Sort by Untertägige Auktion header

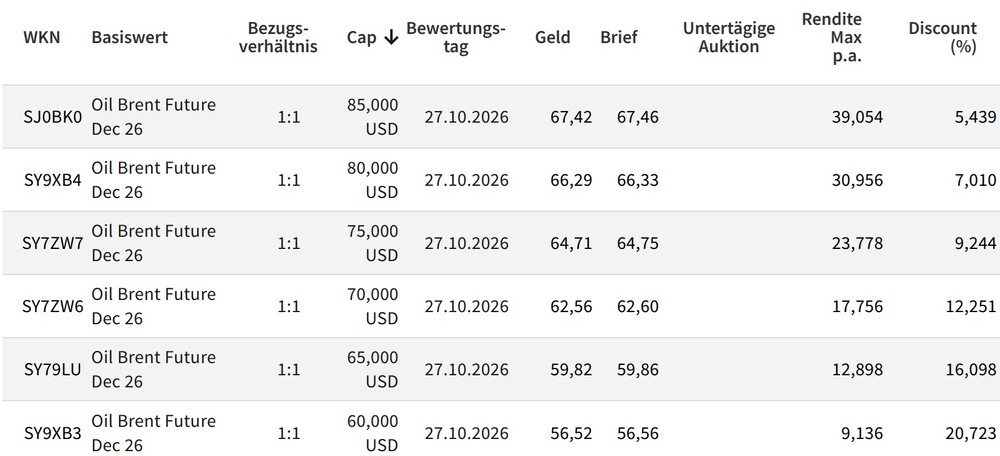point(729,38)
